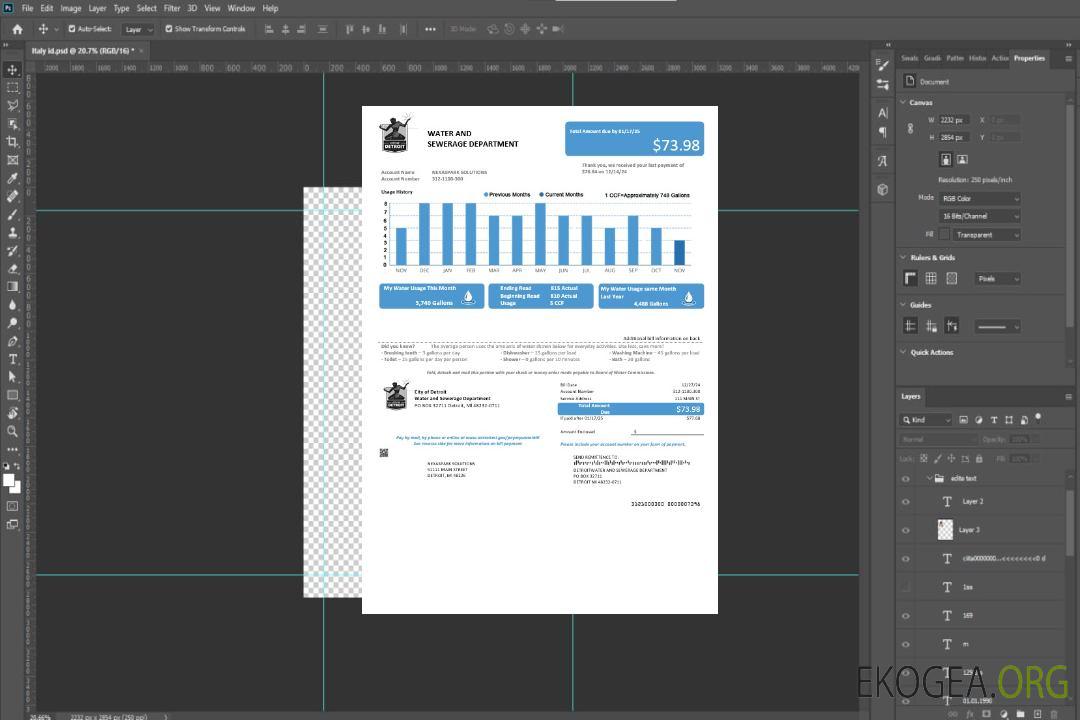Open the 16 Bits/Channel dropdown
This screenshot has height=720, width=1080.
(x=979, y=216)
